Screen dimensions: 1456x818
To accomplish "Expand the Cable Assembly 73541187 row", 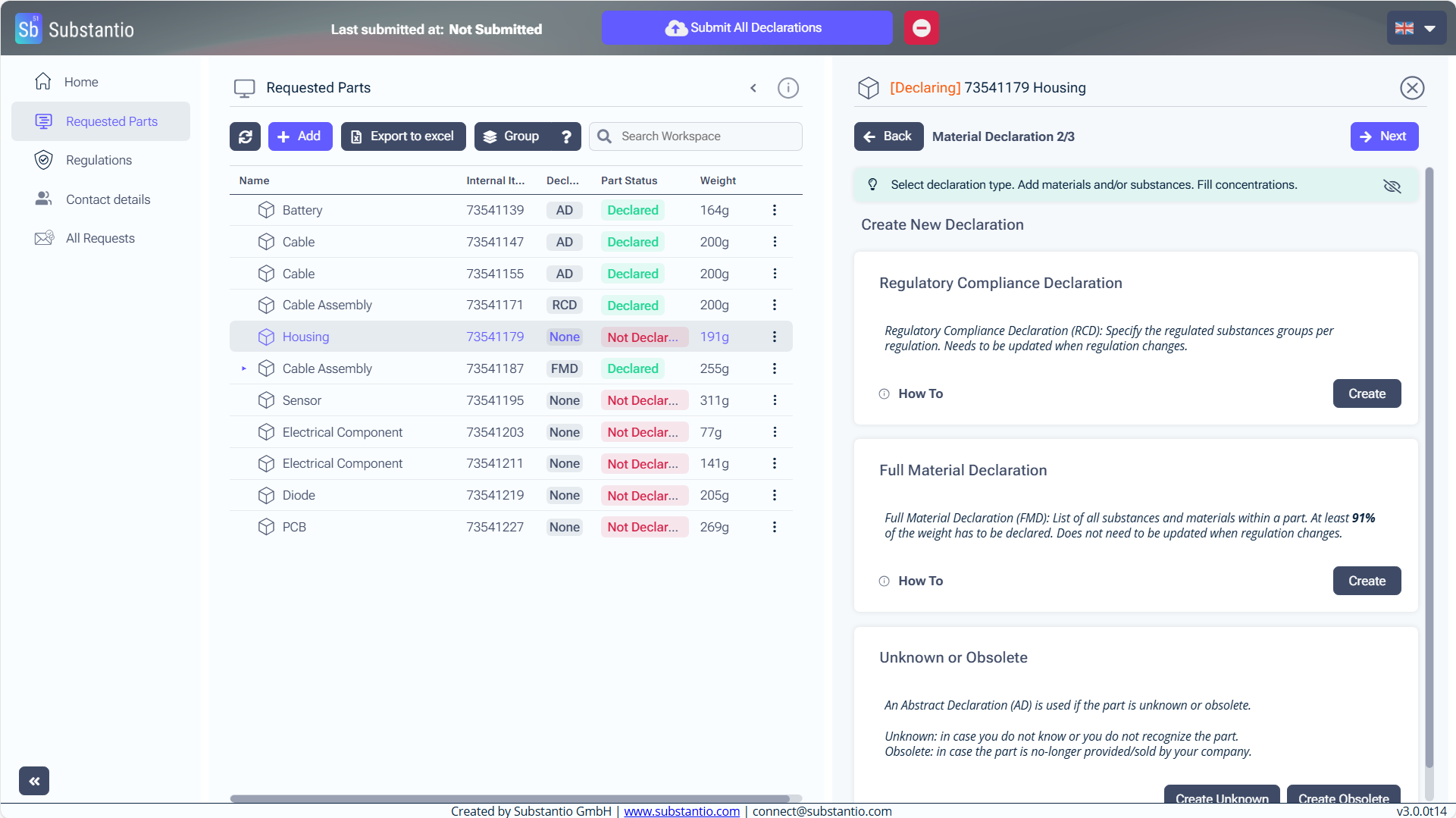I will click(x=244, y=368).
